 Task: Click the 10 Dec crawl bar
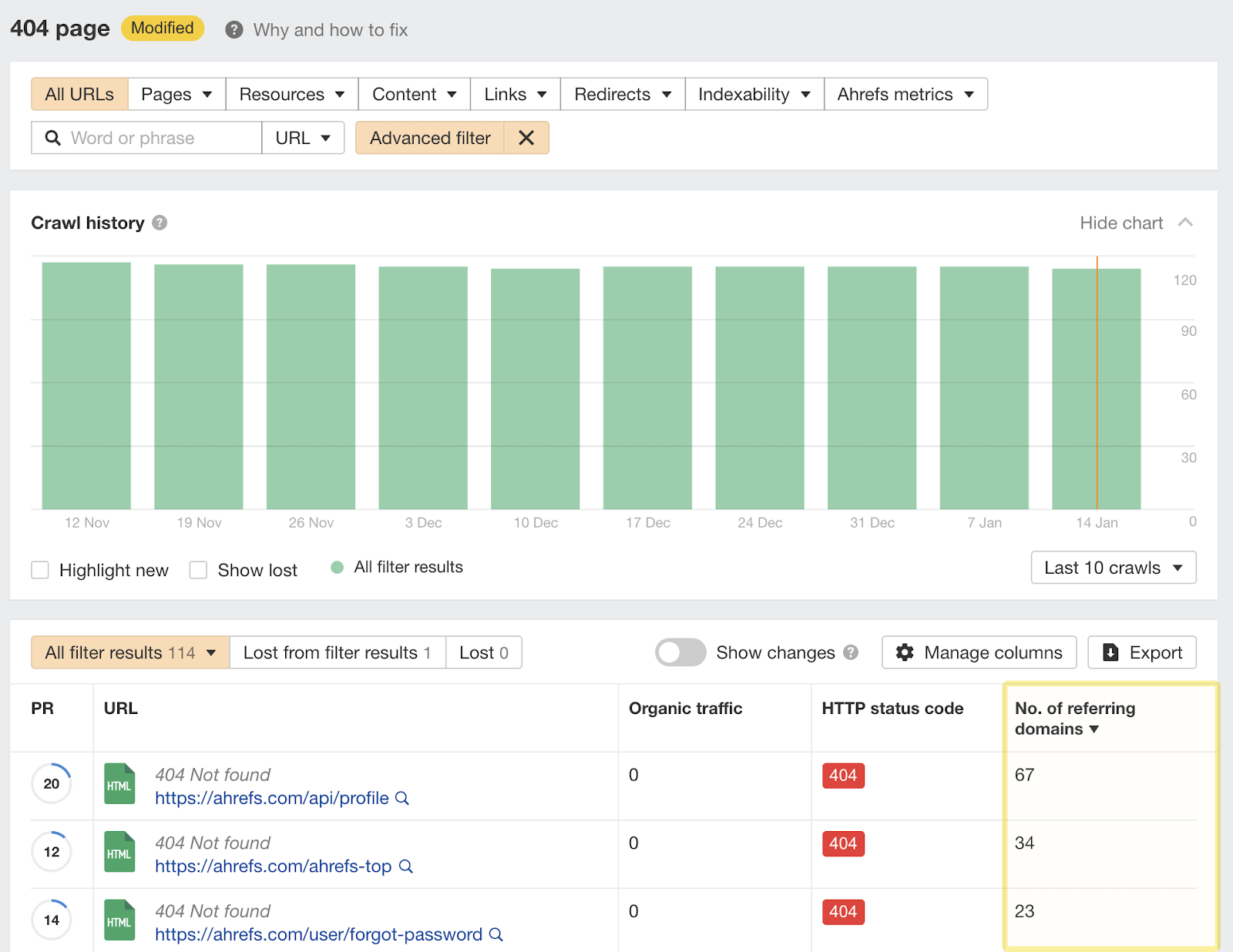pyautogui.click(x=536, y=389)
